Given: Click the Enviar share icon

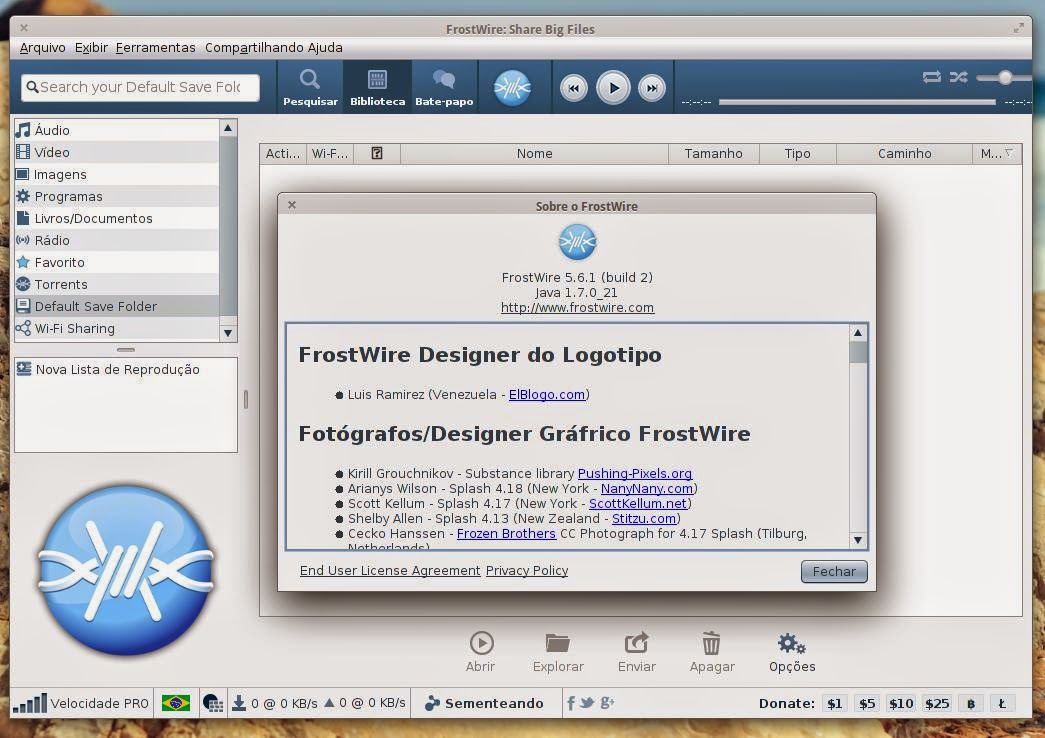Looking at the screenshot, I should tap(636, 643).
